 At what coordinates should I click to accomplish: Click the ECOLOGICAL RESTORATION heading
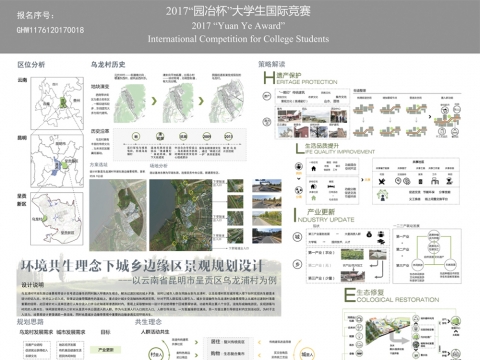398,300
